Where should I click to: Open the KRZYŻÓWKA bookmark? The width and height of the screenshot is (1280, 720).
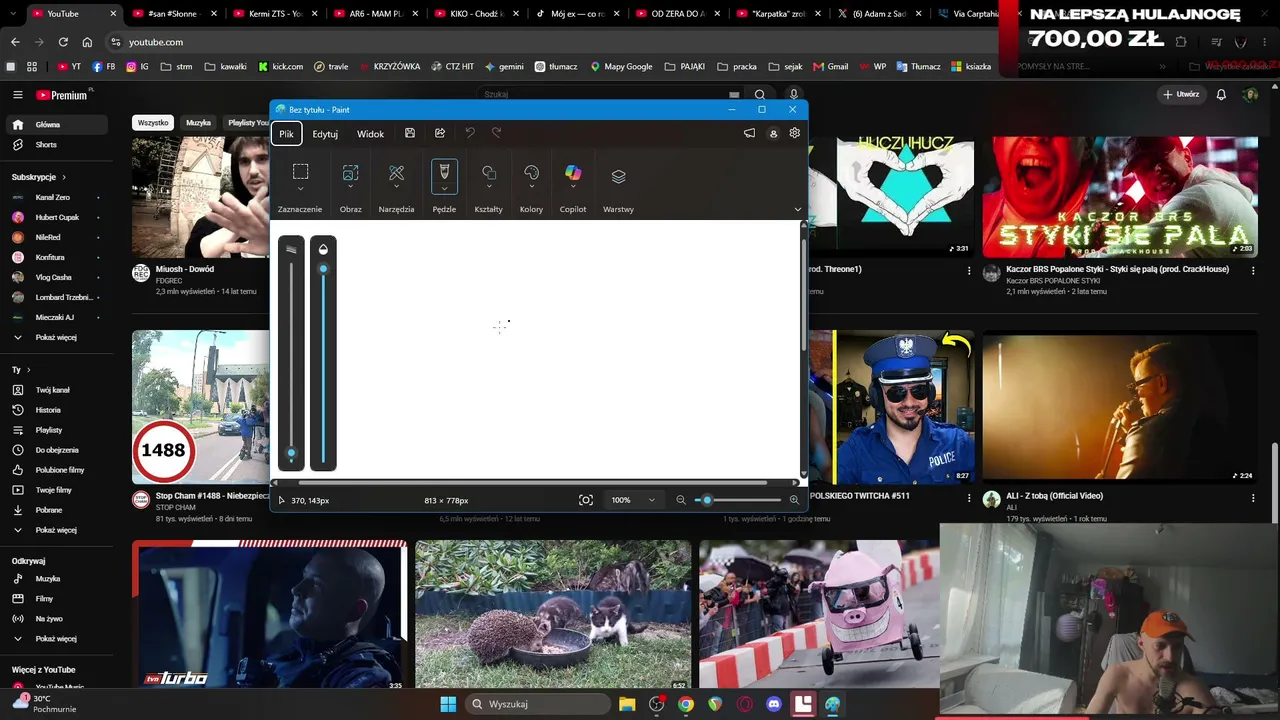389,66
